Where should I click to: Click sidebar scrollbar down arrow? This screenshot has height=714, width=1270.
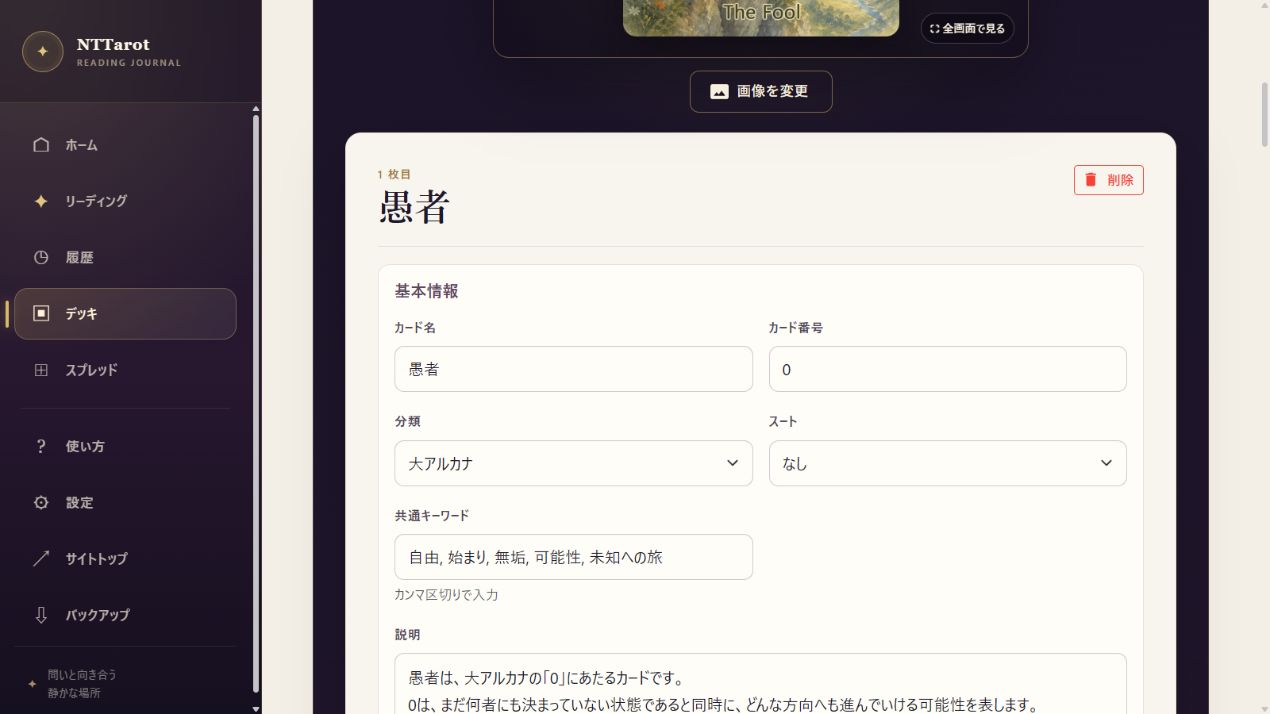tap(256, 708)
